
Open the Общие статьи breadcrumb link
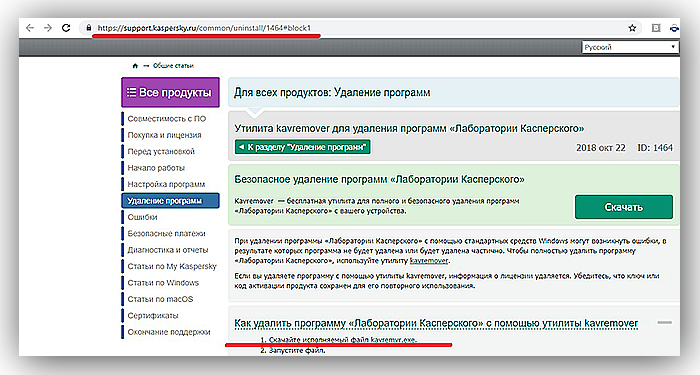coord(173,66)
